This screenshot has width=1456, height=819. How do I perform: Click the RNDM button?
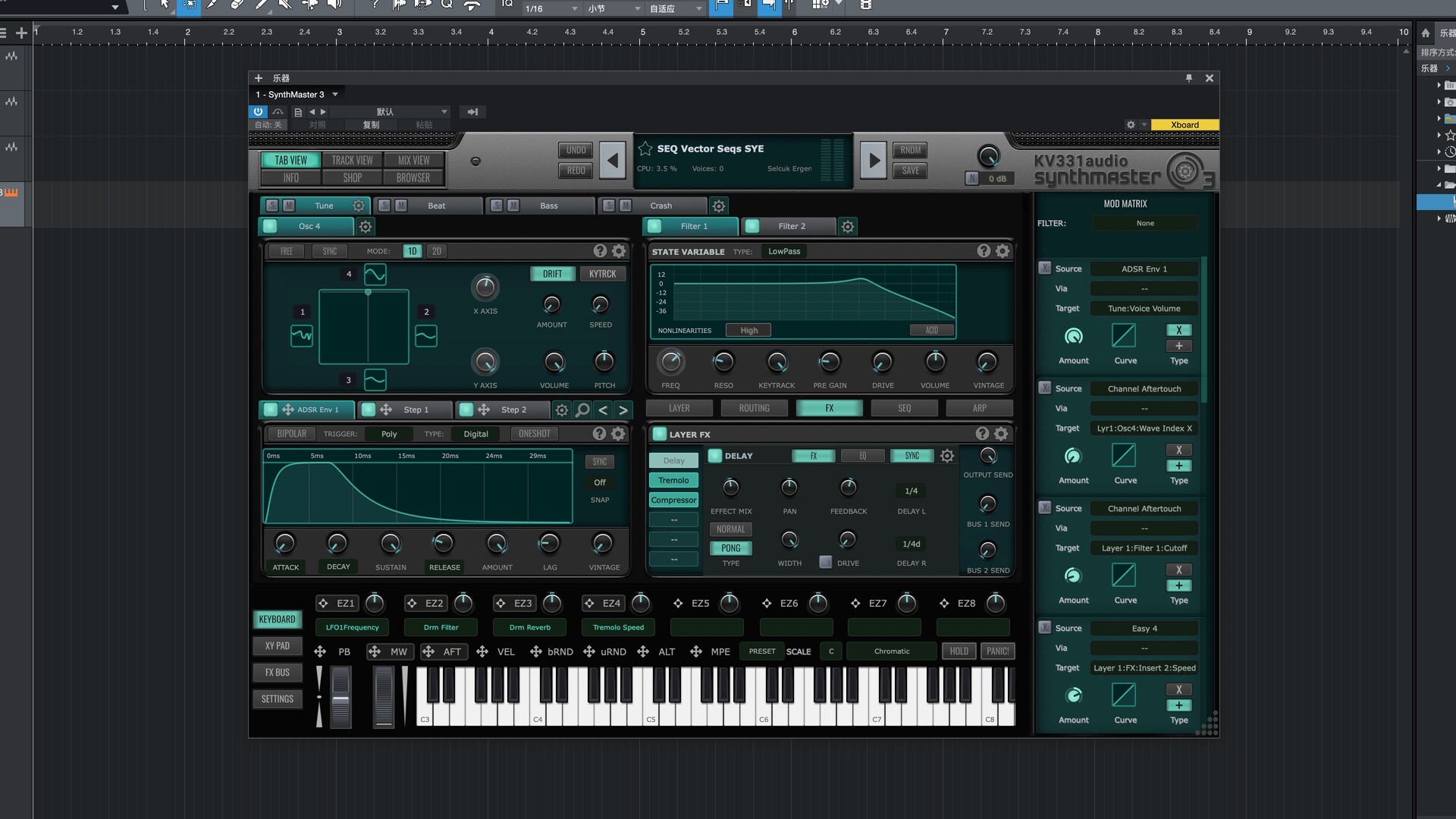911,150
